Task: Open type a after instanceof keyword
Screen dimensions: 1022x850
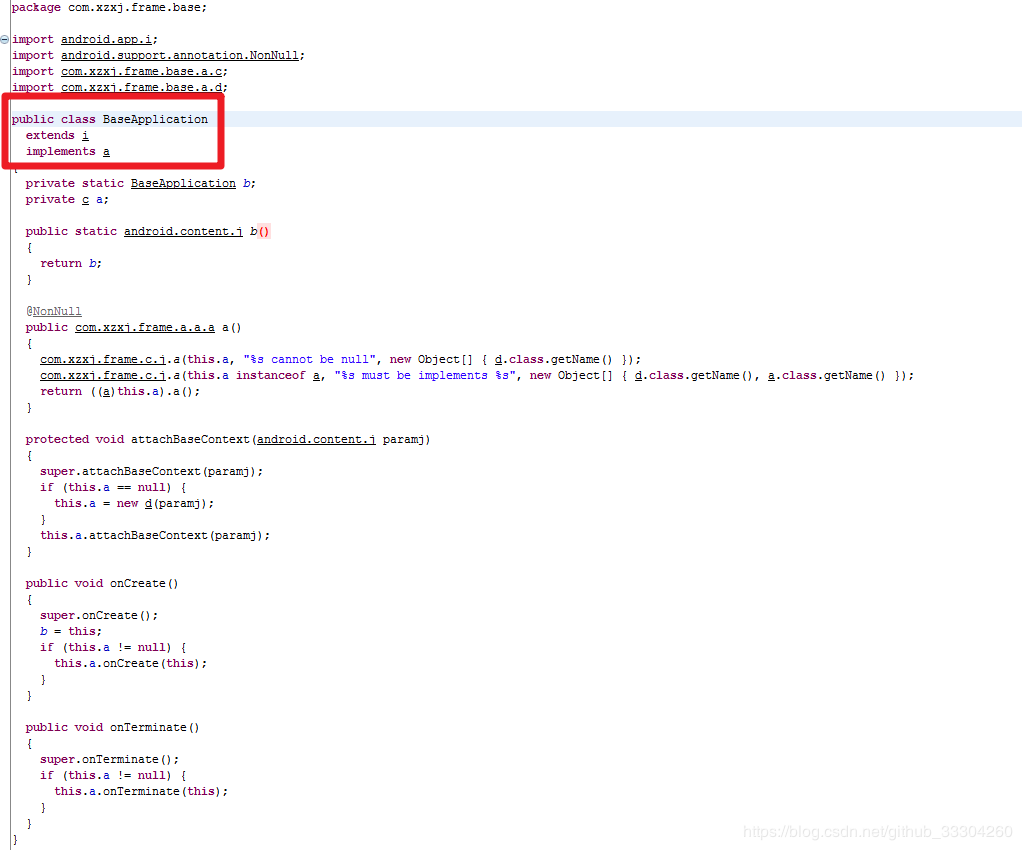Action: (316, 375)
